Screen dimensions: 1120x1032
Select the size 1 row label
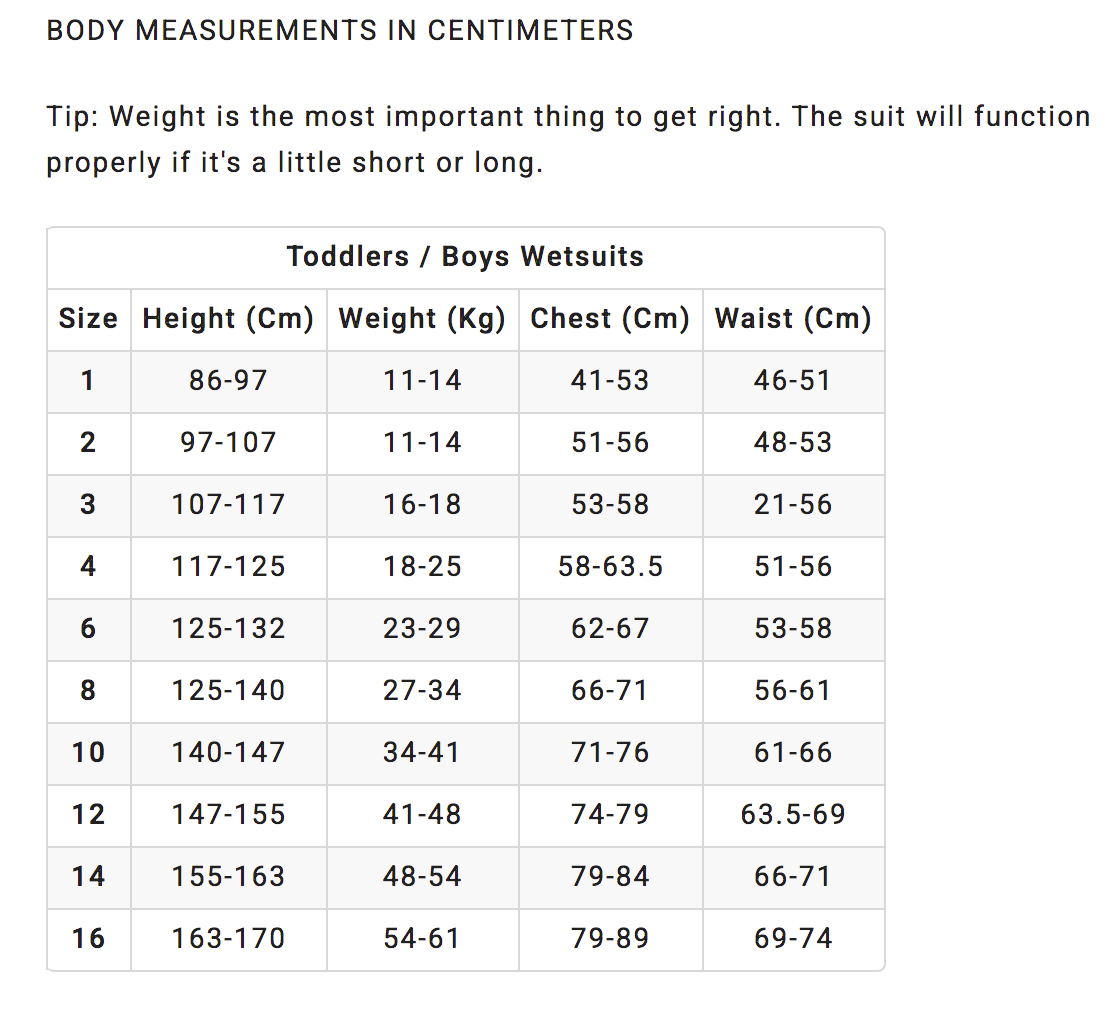pyautogui.click(x=88, y=381)
